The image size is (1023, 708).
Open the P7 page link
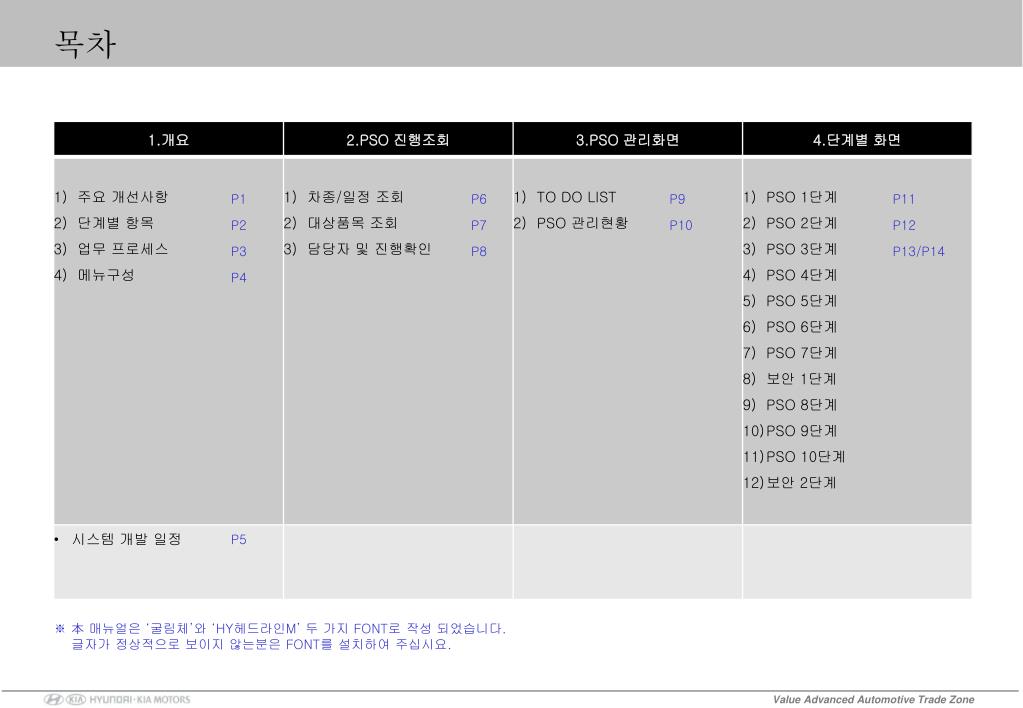point(478,224)
